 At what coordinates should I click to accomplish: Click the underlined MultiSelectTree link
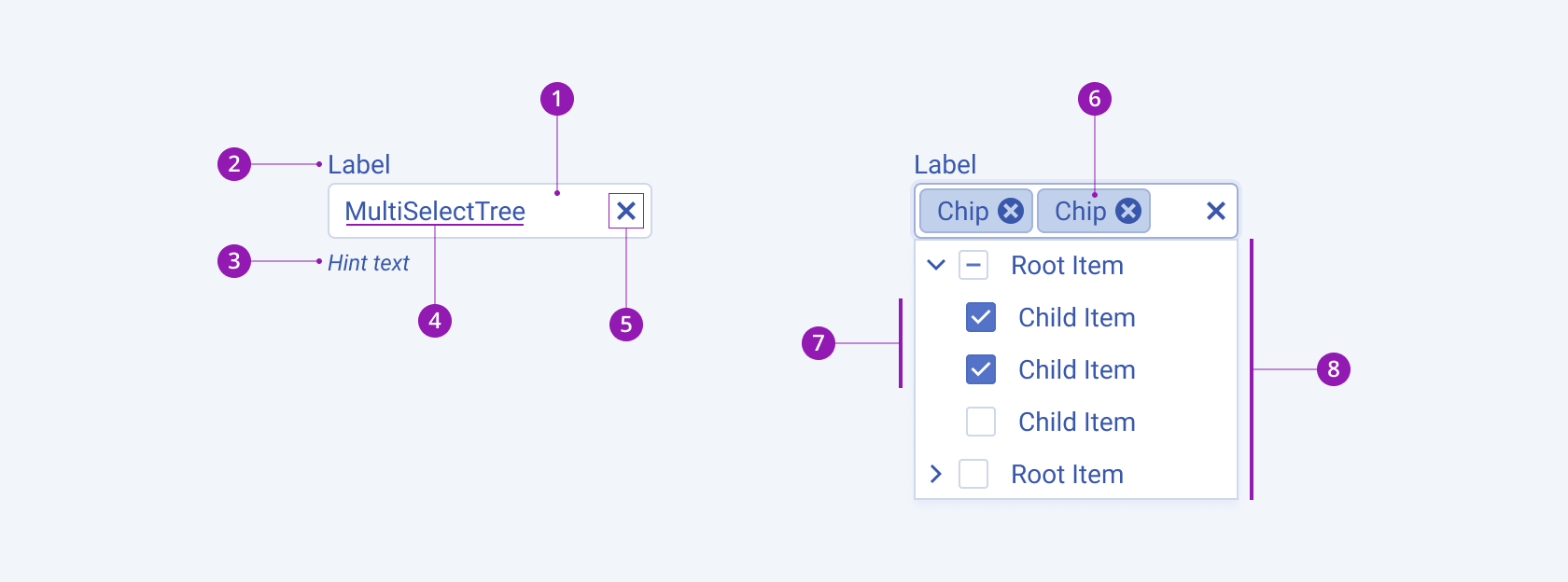[433, 212]
